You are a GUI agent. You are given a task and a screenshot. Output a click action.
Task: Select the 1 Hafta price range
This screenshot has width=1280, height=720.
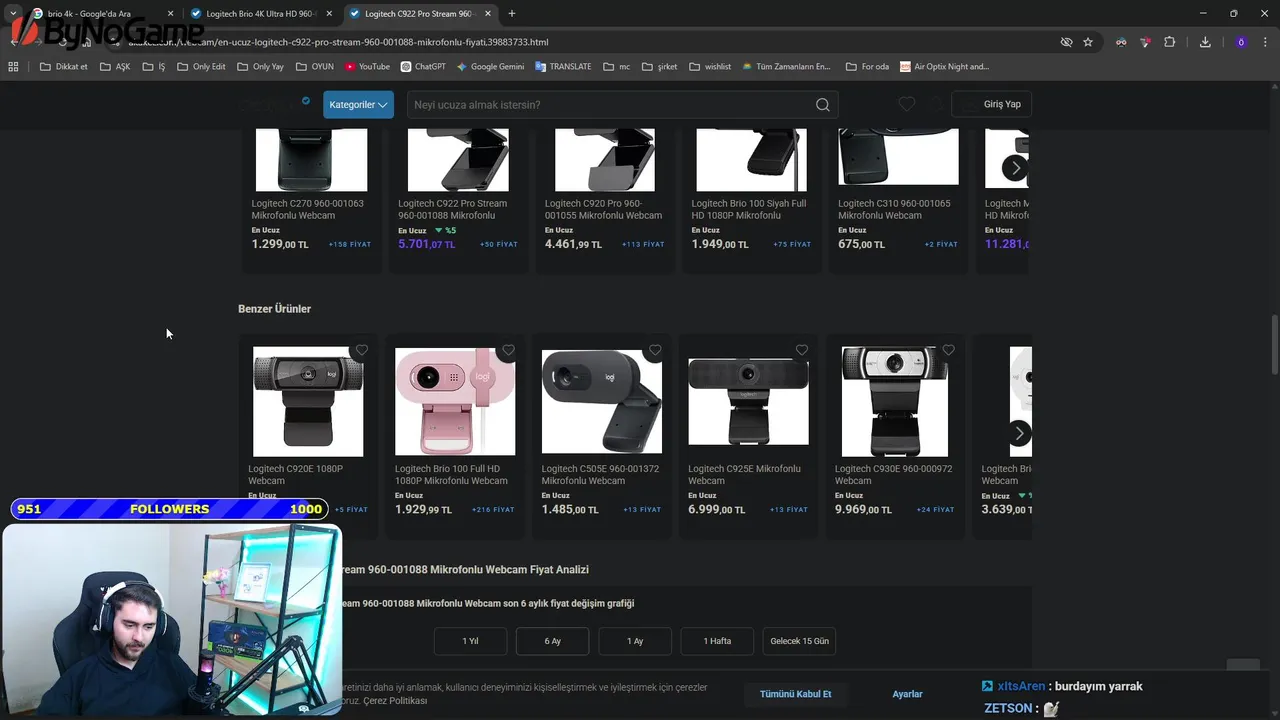717,641
